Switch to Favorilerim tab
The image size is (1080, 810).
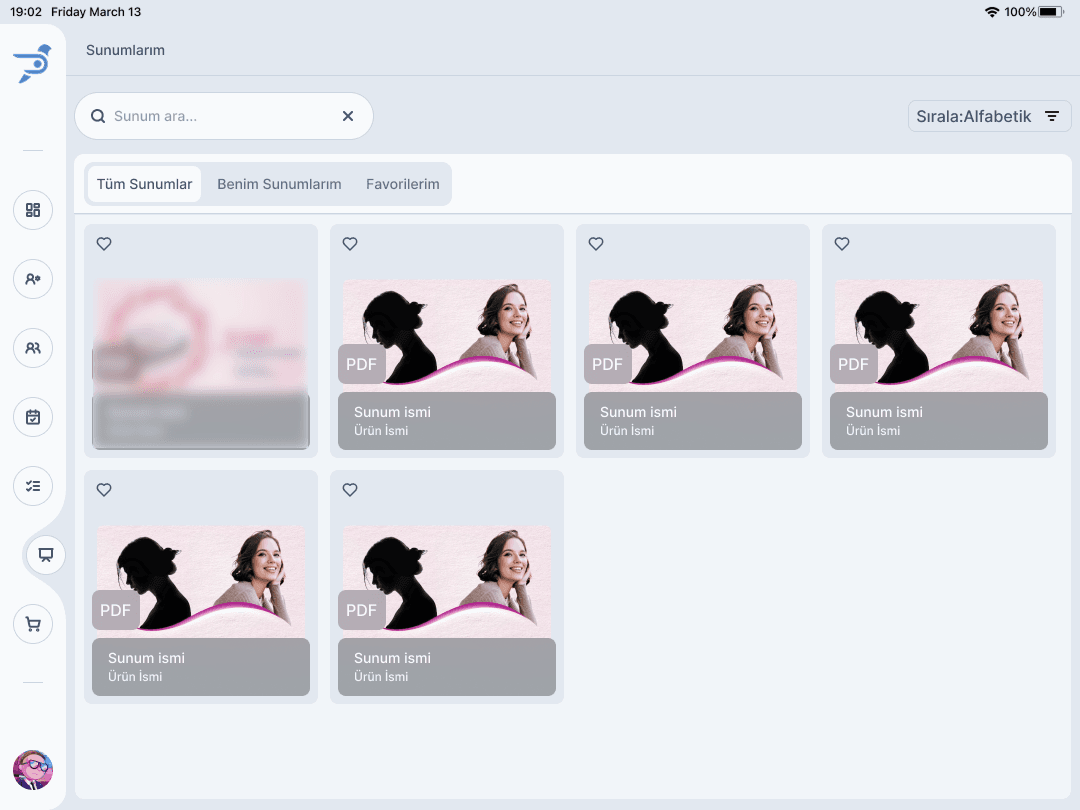(x=402, y=184)
